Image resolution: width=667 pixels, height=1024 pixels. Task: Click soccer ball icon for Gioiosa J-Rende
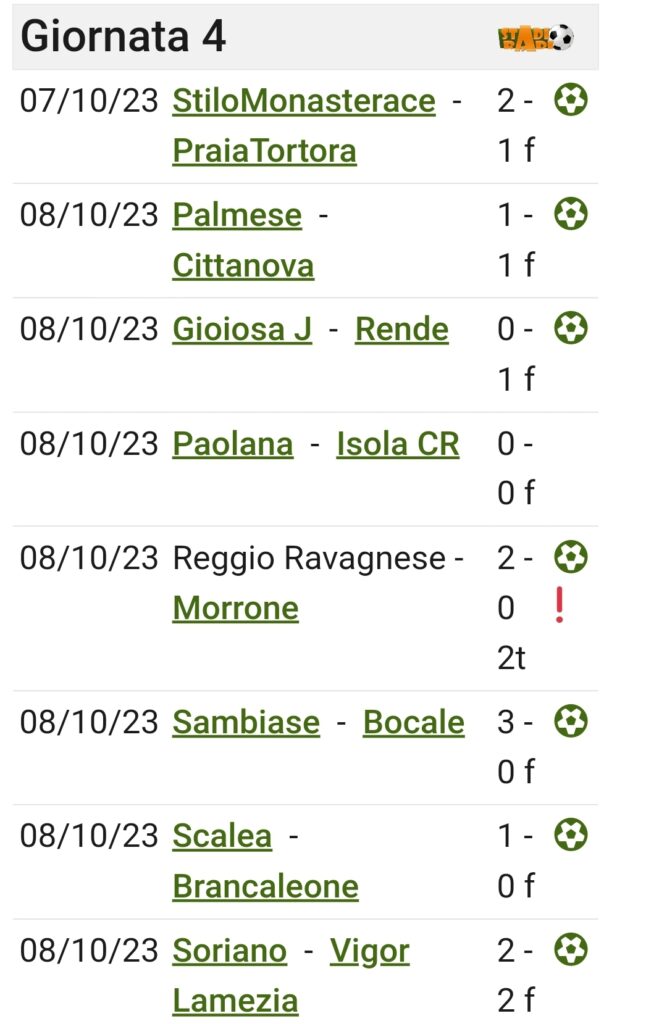click(570, 328)
